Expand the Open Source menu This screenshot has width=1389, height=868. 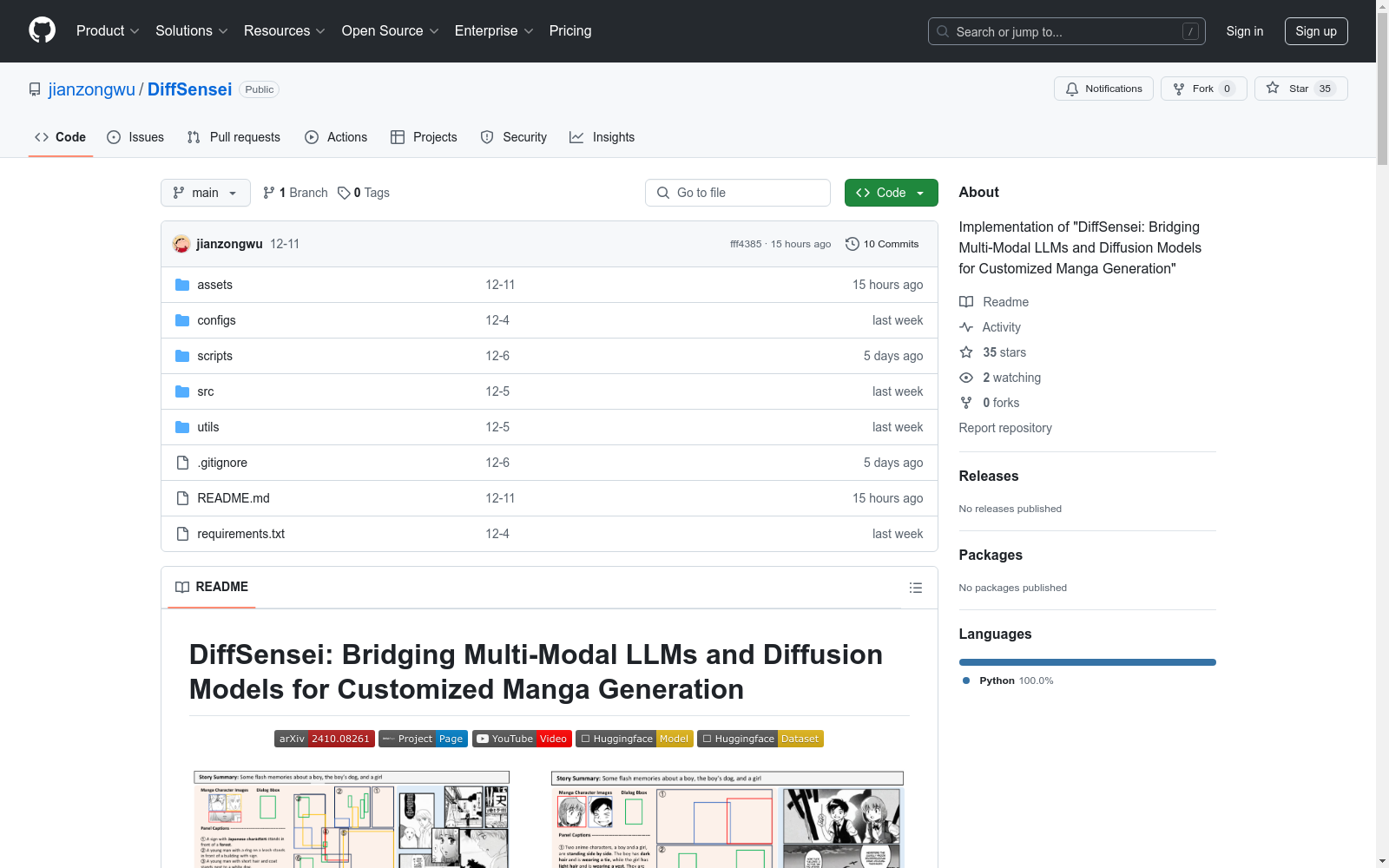pyautogui.click(x=391, y=31)
